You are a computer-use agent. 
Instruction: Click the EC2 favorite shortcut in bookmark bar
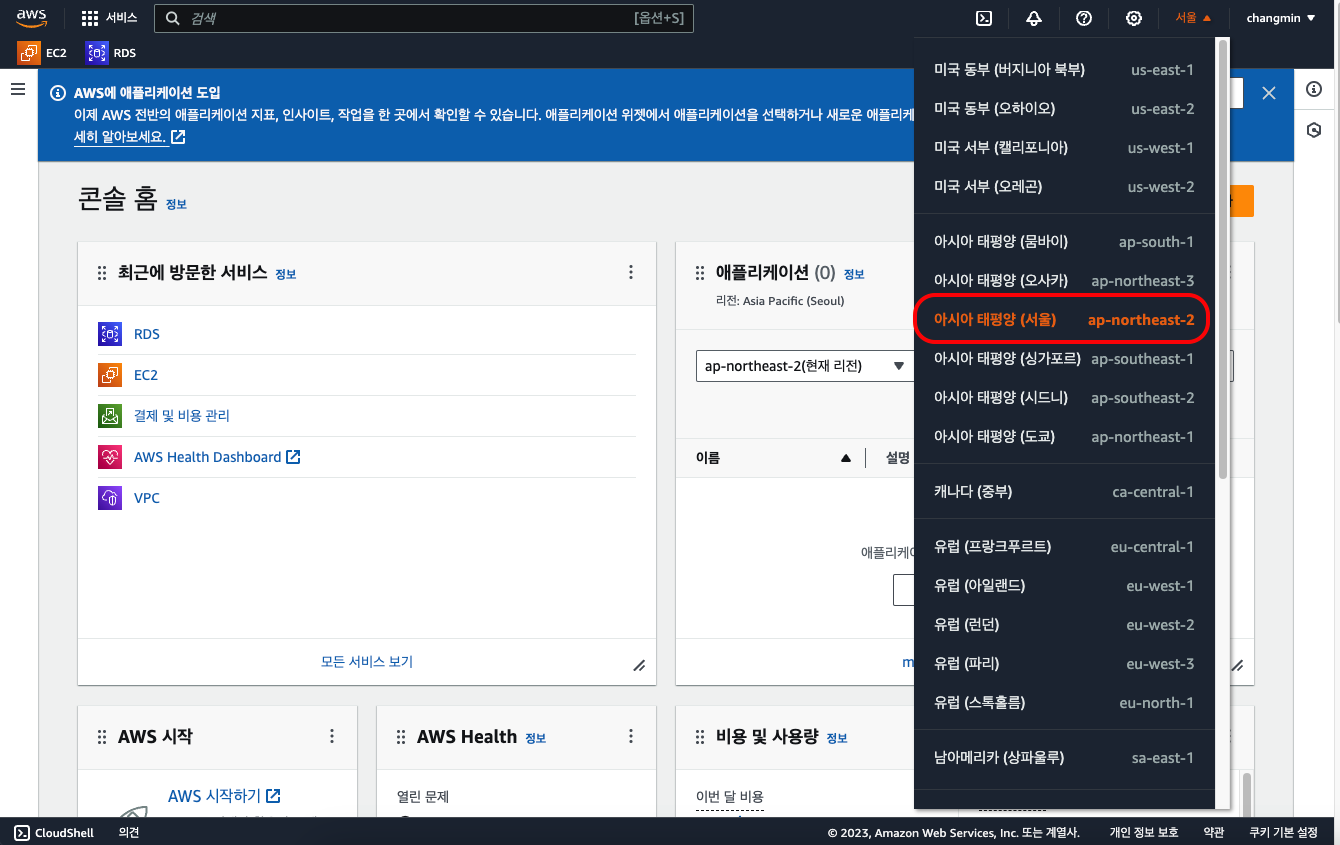click(42, 52)
